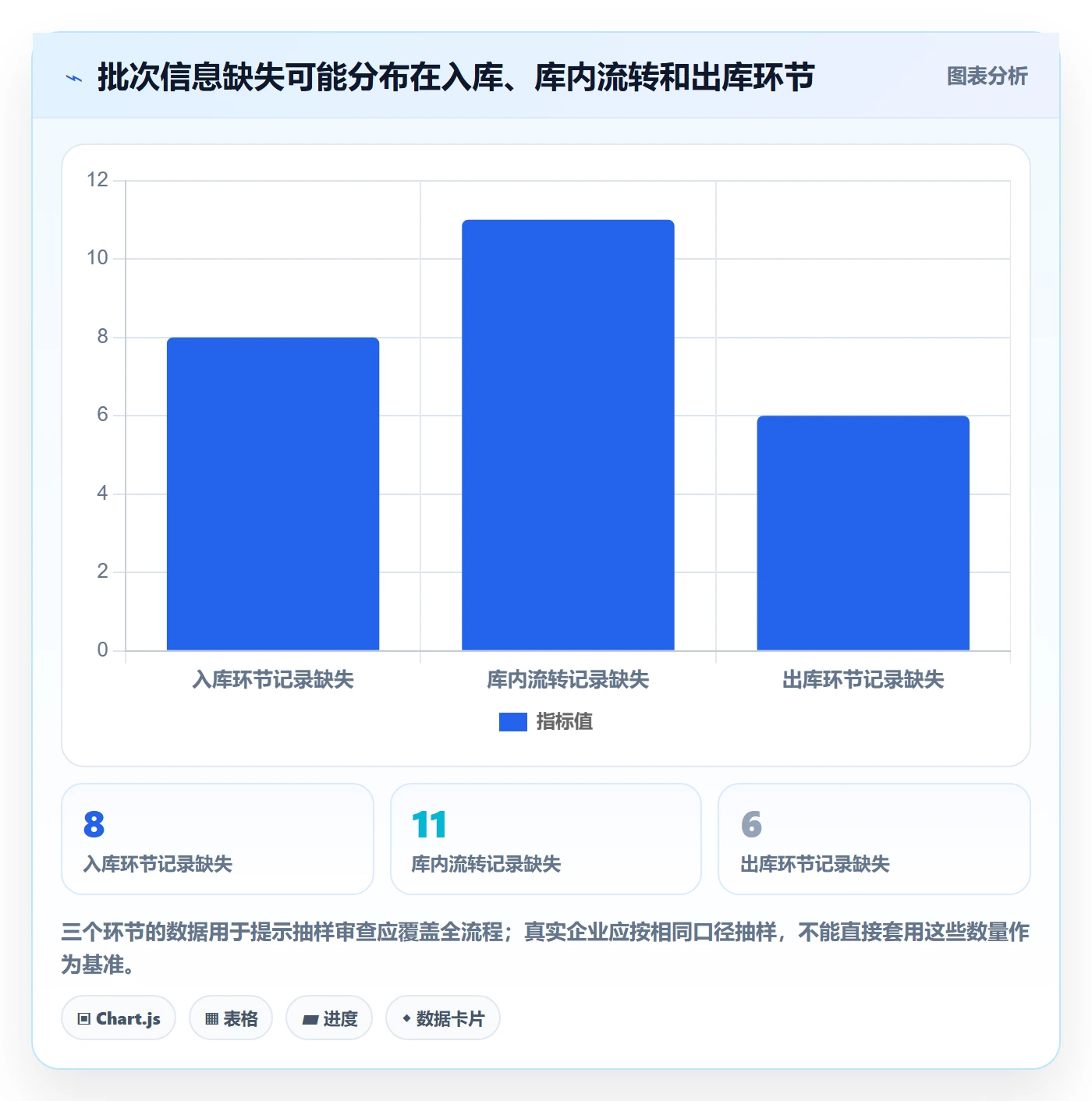Image resolution: width=1092 pixels, height=1101 pixels.
Task: Click the 指标值 legend text
Action: coord(564,722)
